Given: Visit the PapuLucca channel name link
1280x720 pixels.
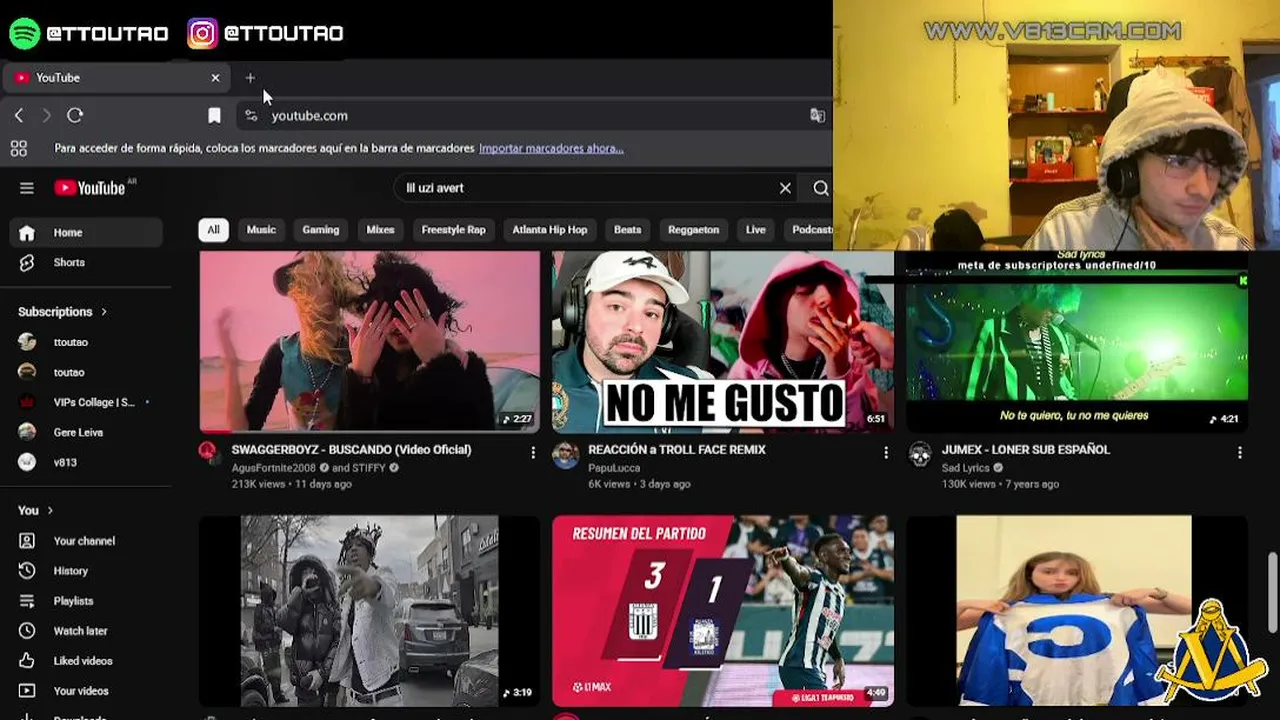Looking at the screenshot, I should coord(614,468).
